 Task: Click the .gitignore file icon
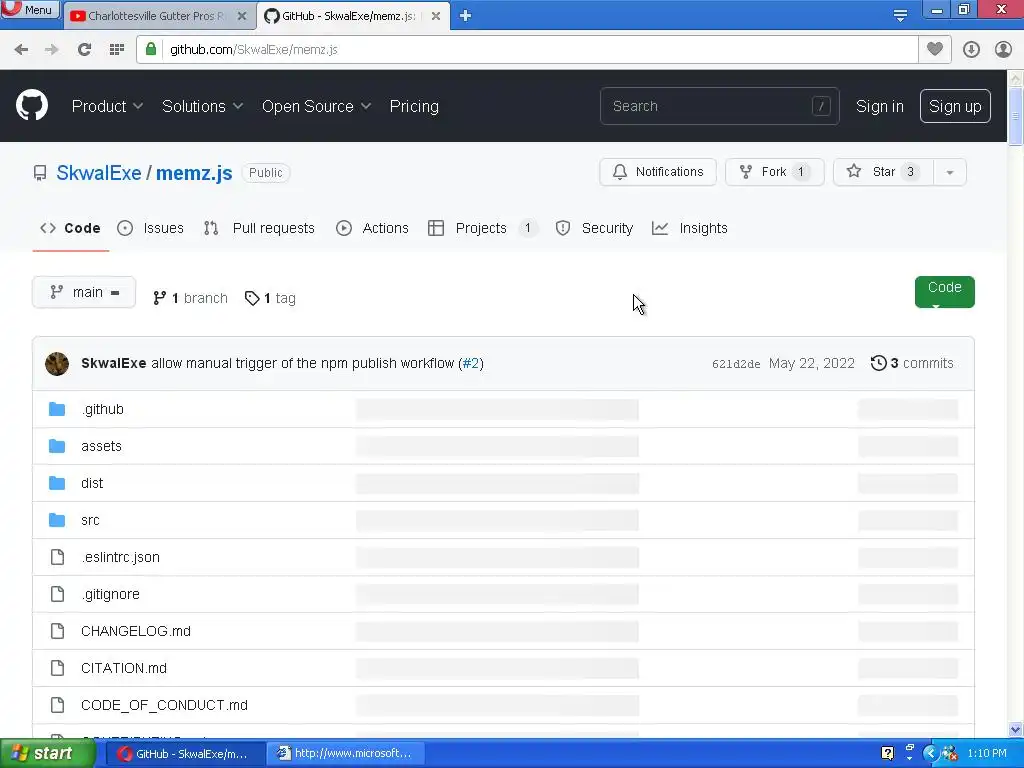tap(57, 594)
